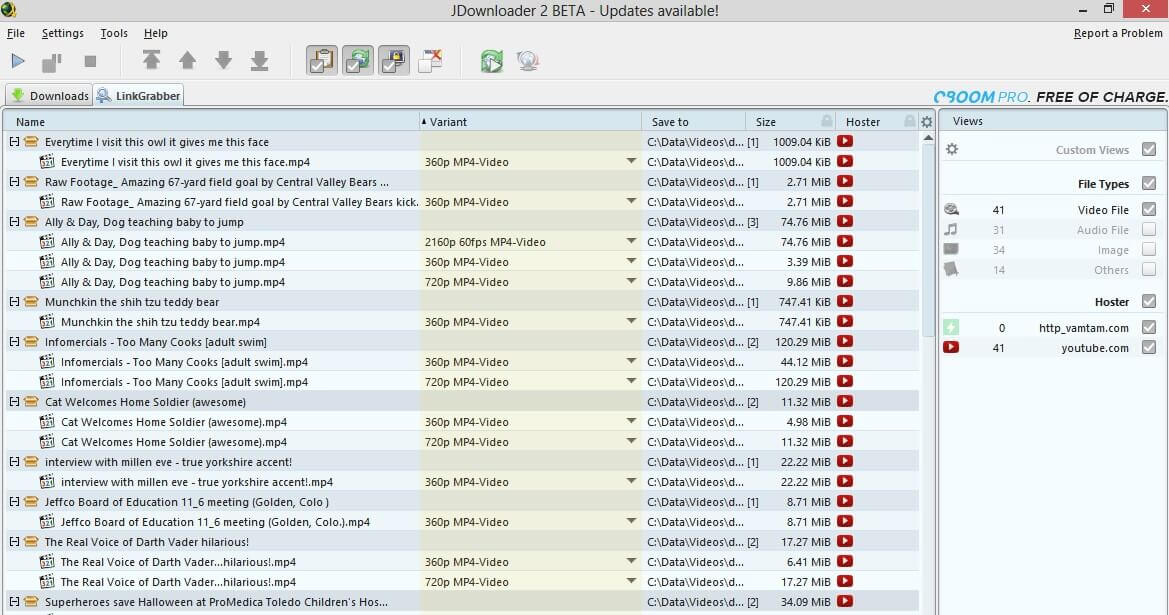
Task: Change variant of Cat Welcomes Home Soldier 720p entry
Action: [629, 441]
